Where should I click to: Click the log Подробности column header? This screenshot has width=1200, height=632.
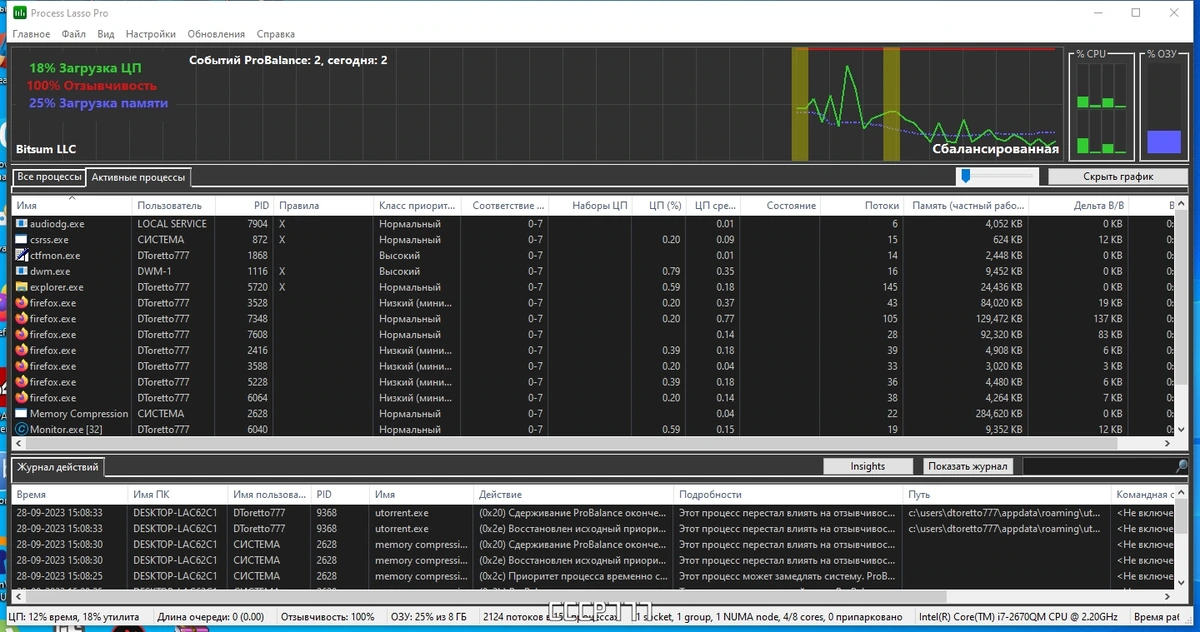[x=789, y=495]
